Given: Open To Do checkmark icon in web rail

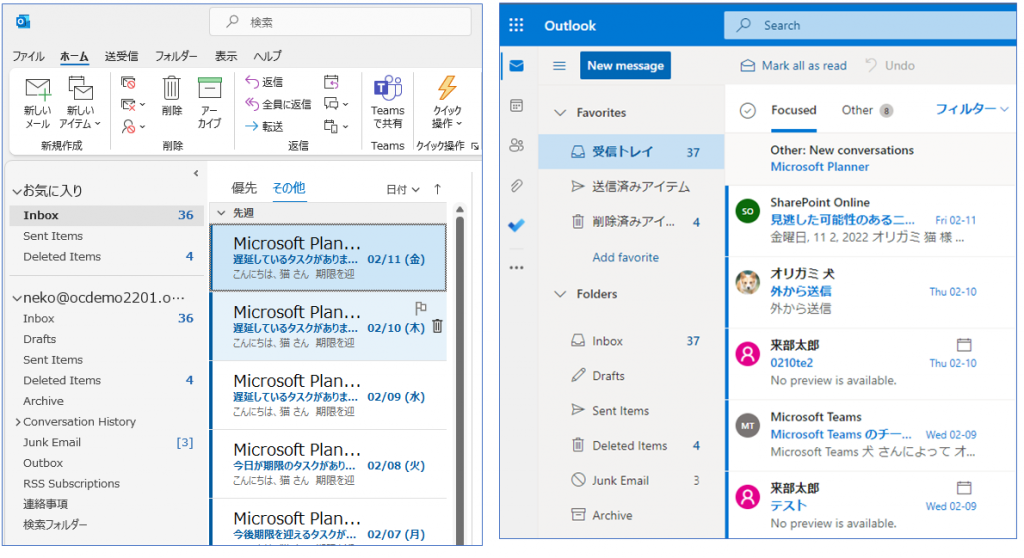Looking at the screenshot, I should [x=517, y=225].
